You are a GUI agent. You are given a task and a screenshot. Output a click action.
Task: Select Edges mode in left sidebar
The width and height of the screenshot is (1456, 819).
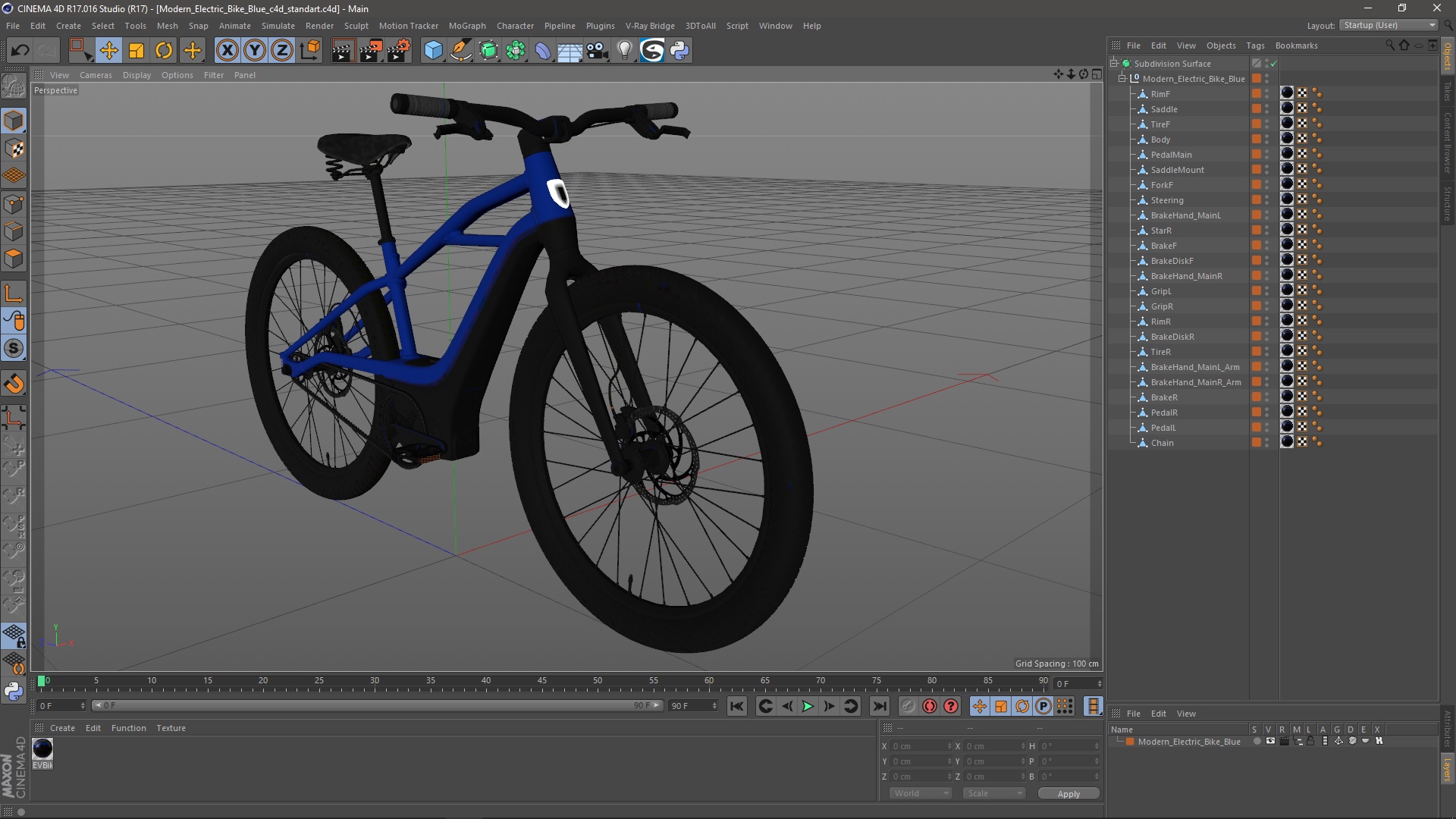click(14, 231)
